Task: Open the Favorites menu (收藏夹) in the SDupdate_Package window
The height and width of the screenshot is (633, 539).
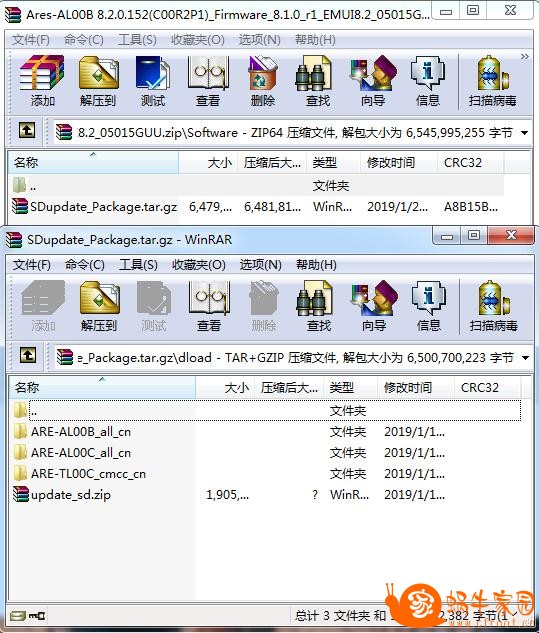Action: click(198, 265)
